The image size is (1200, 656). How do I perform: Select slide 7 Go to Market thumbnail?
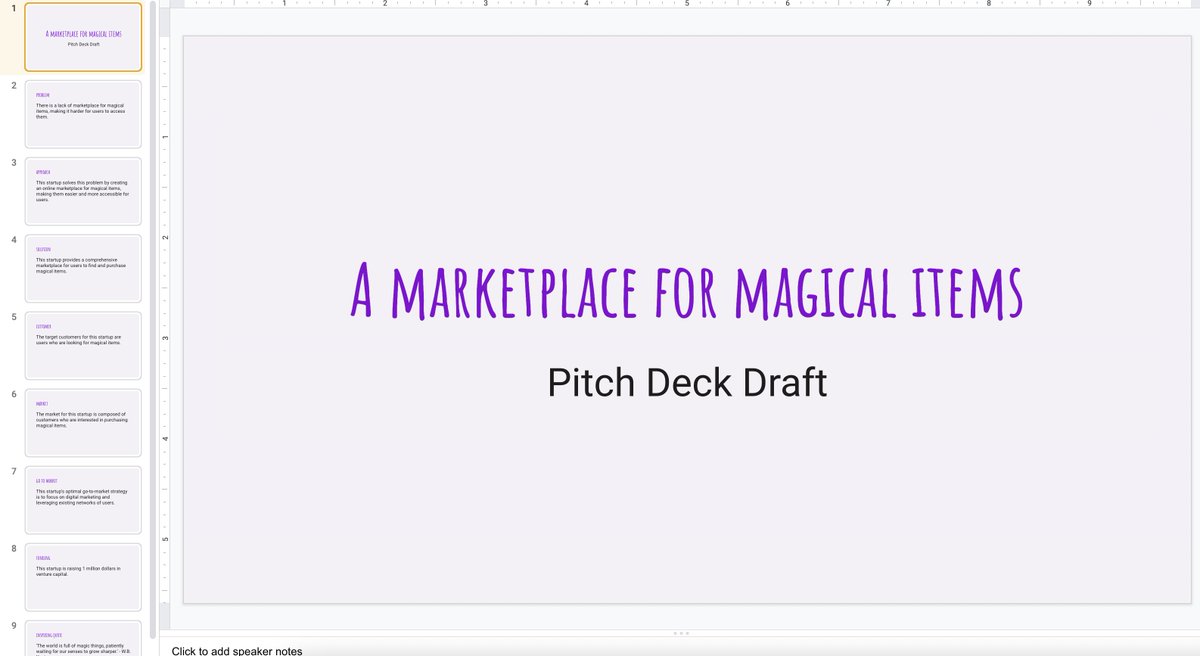(83, 499)
